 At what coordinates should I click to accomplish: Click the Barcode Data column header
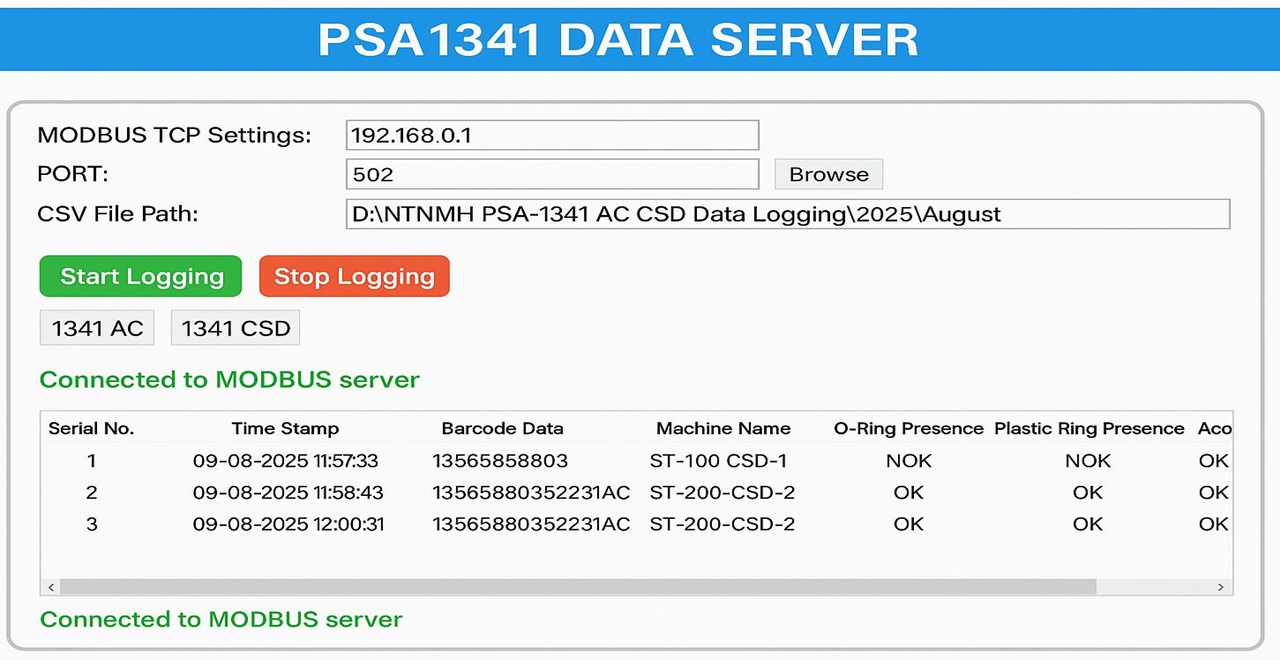pyautogui.click(x=502, y=428)
